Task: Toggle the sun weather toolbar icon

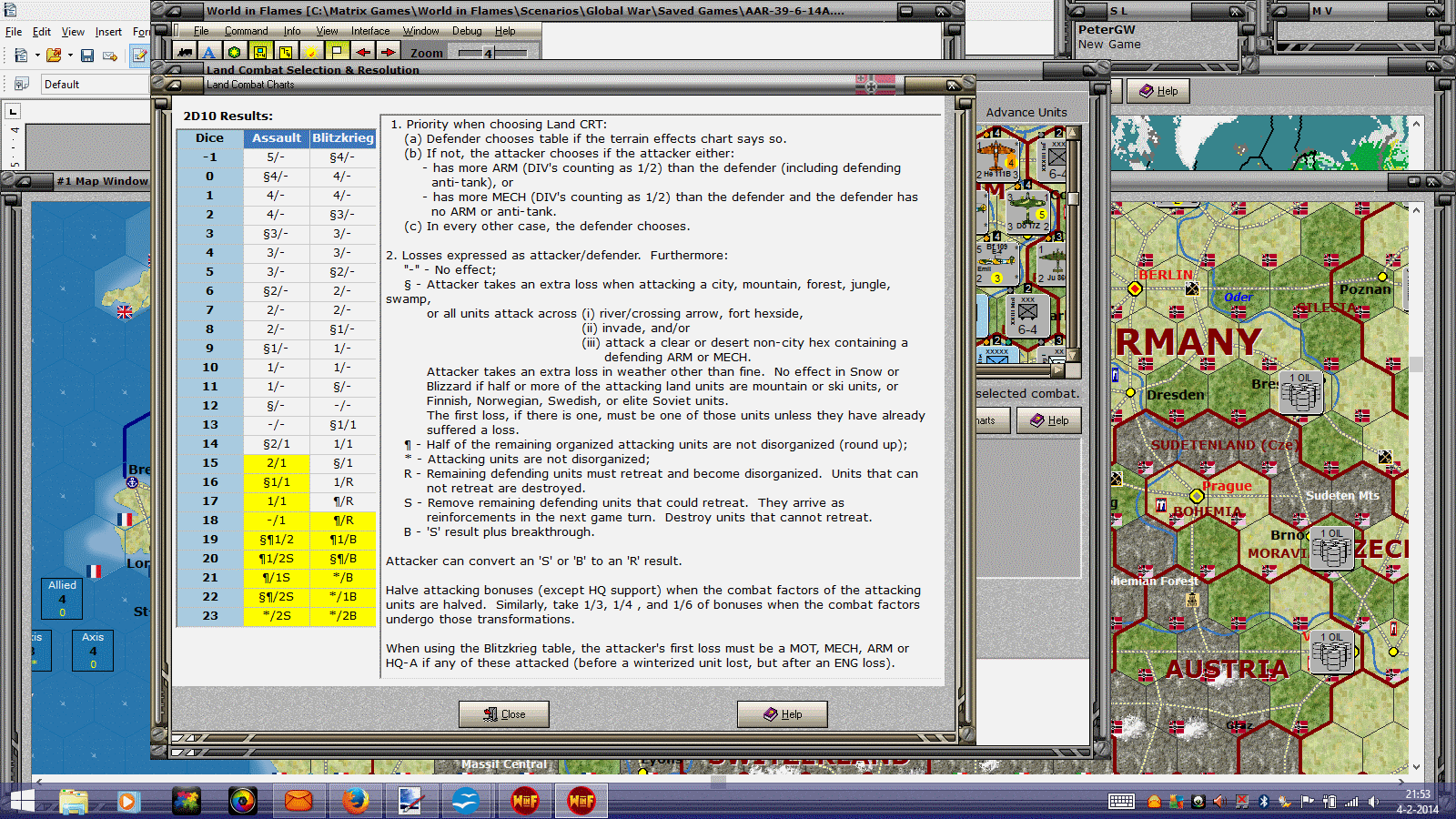Action: [311, 53]
